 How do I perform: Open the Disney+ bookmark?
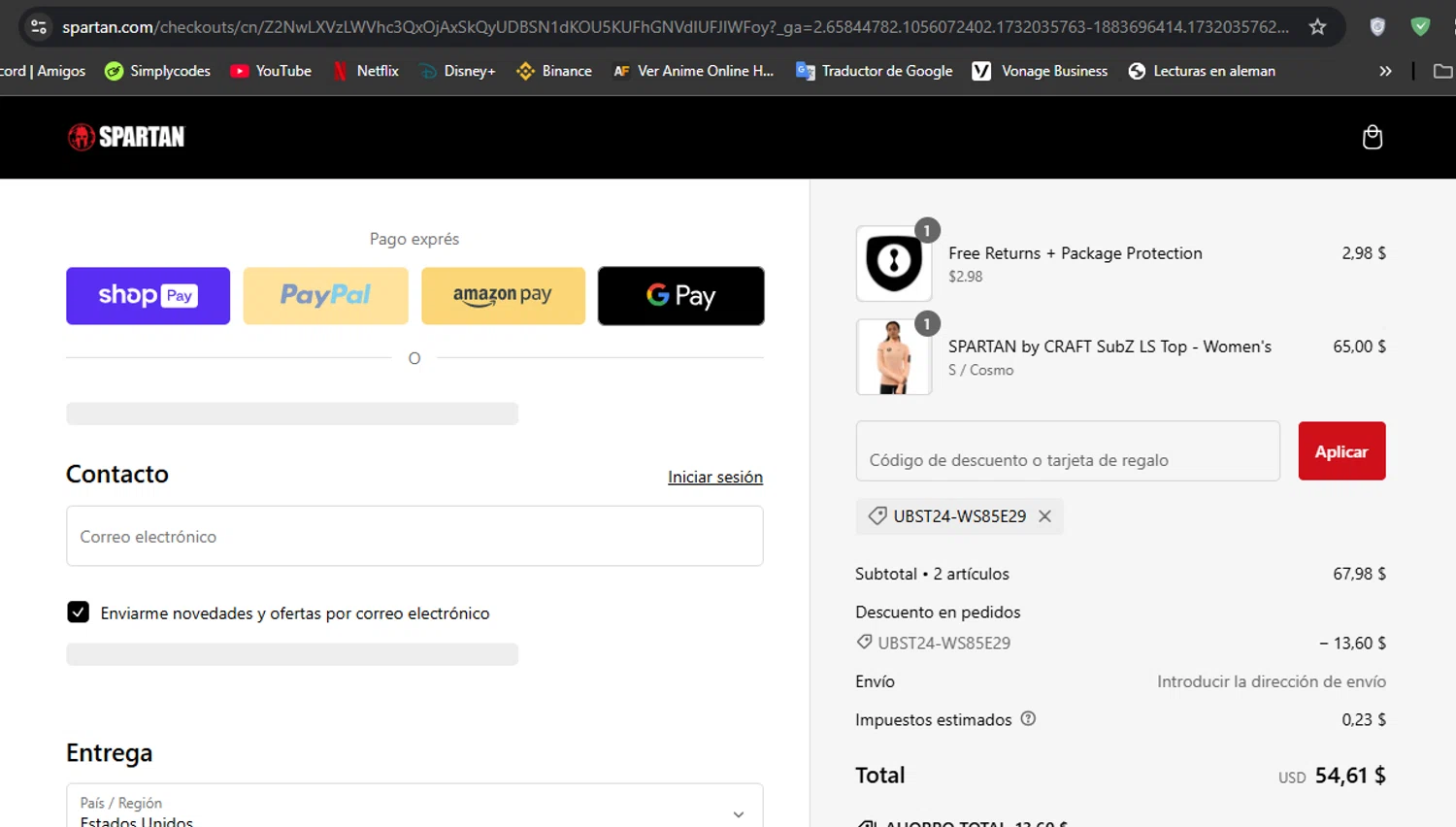457,71
